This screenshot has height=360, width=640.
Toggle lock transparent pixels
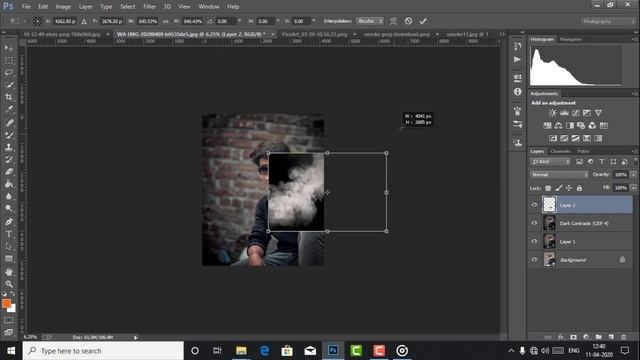[548, 188]
